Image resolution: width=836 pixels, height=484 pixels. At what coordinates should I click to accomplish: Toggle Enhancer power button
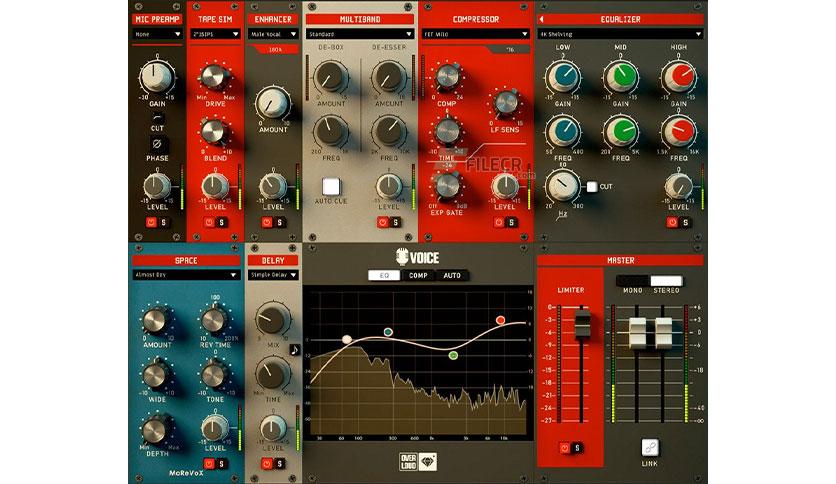267,222
